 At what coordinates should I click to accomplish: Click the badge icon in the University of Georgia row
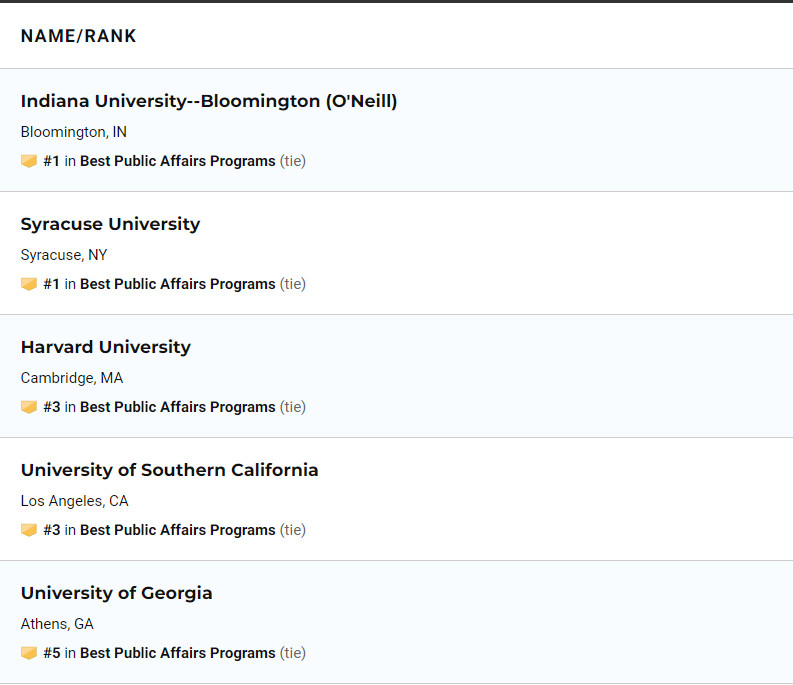pos(29,653)
